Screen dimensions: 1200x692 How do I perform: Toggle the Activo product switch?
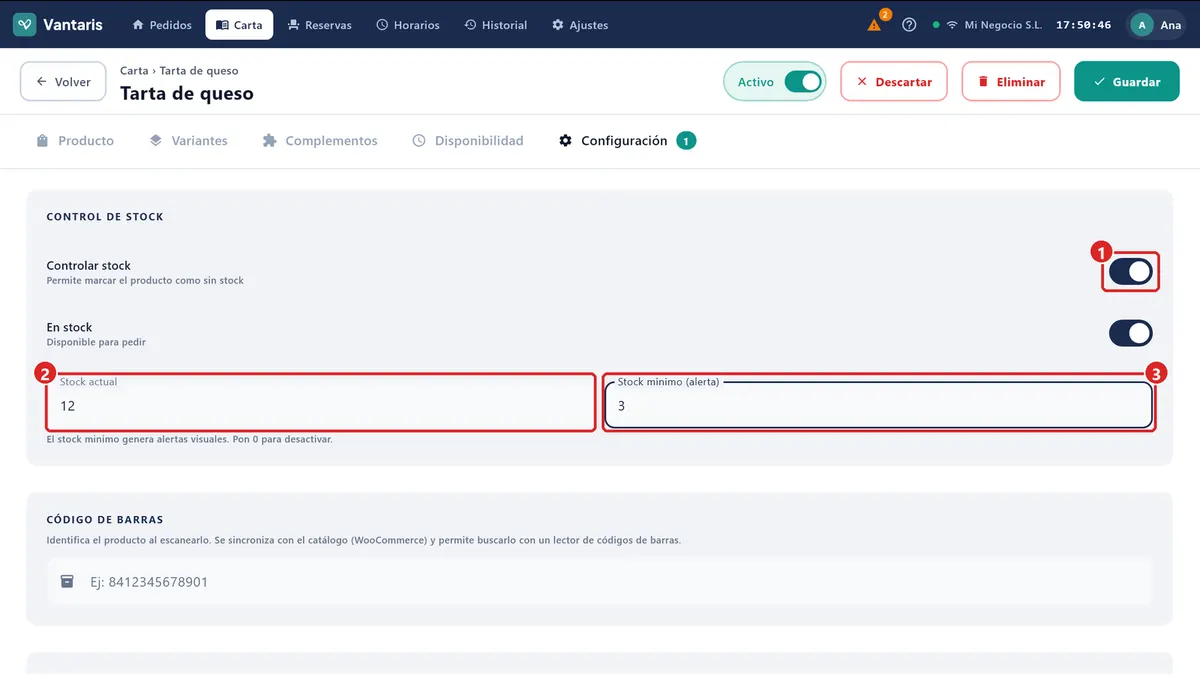tap(803, 82)
